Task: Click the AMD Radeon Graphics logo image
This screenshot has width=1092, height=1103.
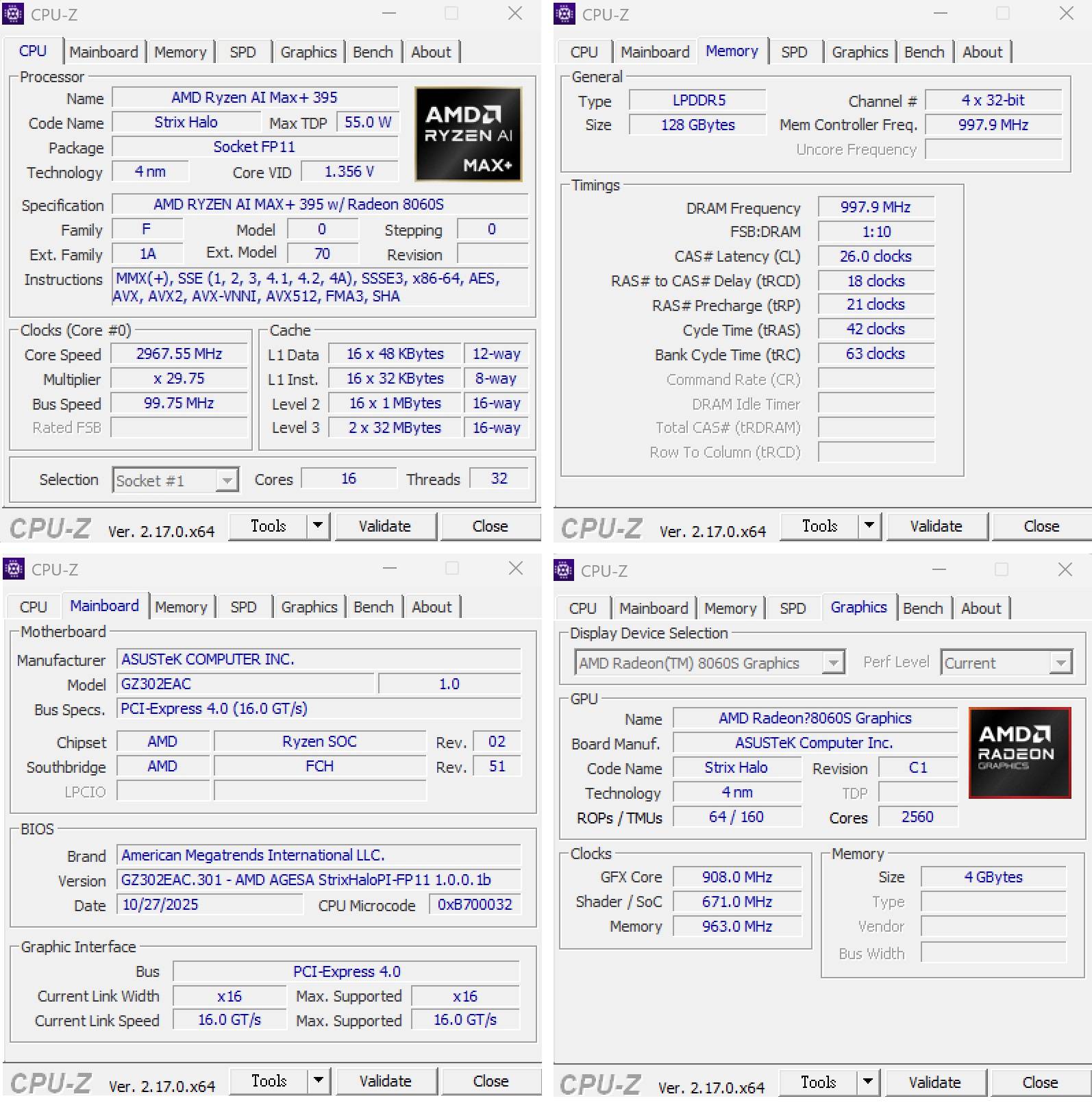Action: 1020,753
